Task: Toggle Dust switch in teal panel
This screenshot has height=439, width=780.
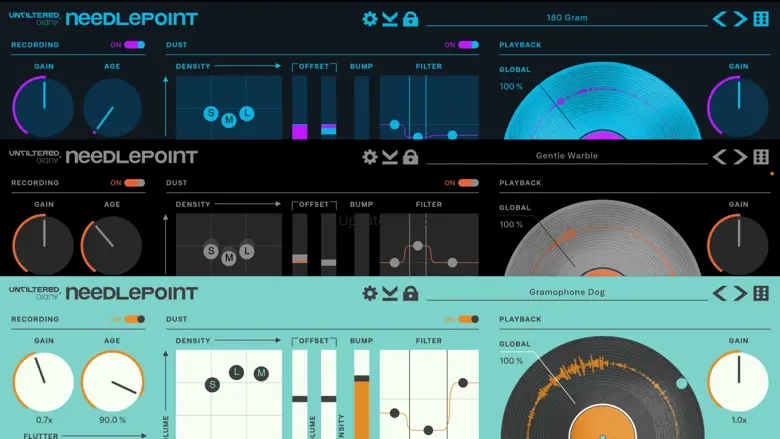Action: pyautogui.click(x=468, y=319)
